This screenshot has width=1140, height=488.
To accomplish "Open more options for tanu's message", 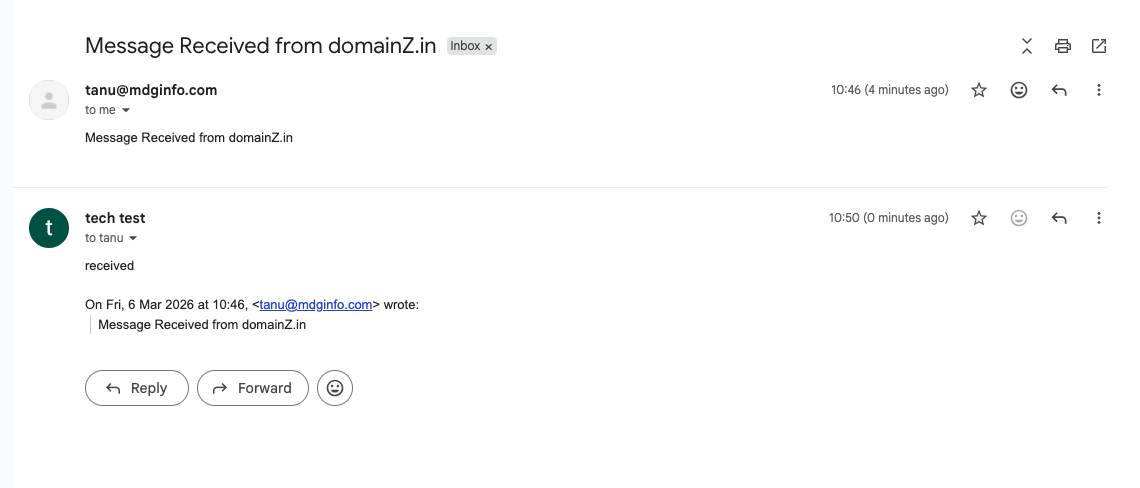I will [x=1099, y=90].
